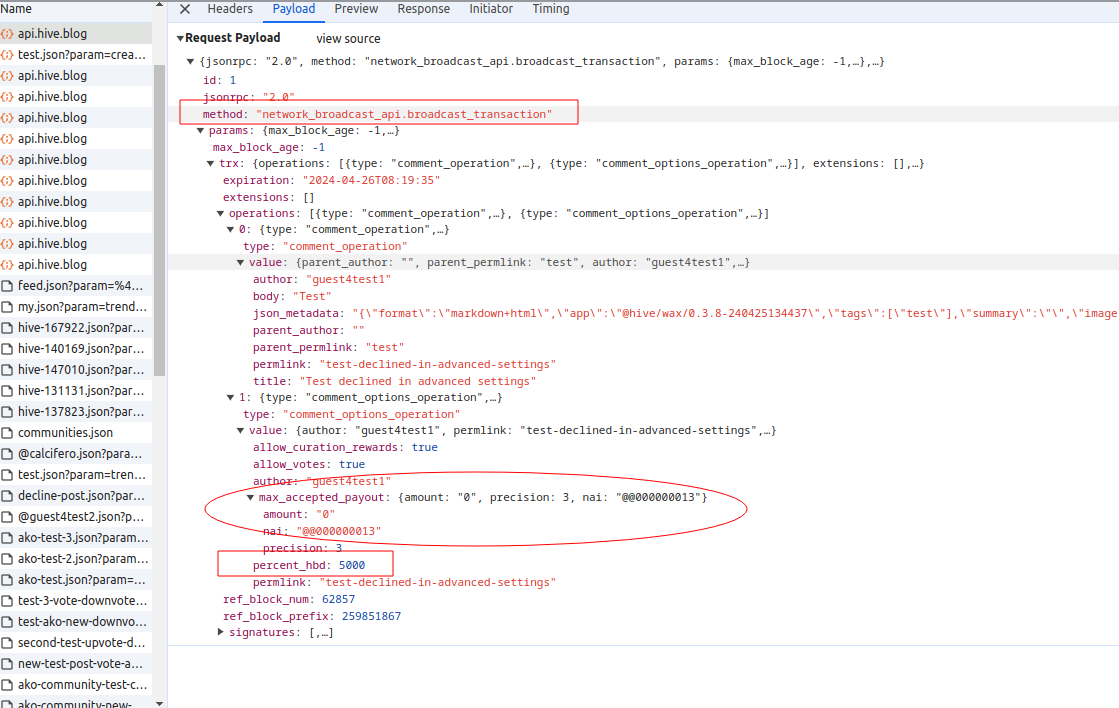This screenshot has width=1119, height=708.
Task: Collapse the operations array node
Action: pos(220,213)
